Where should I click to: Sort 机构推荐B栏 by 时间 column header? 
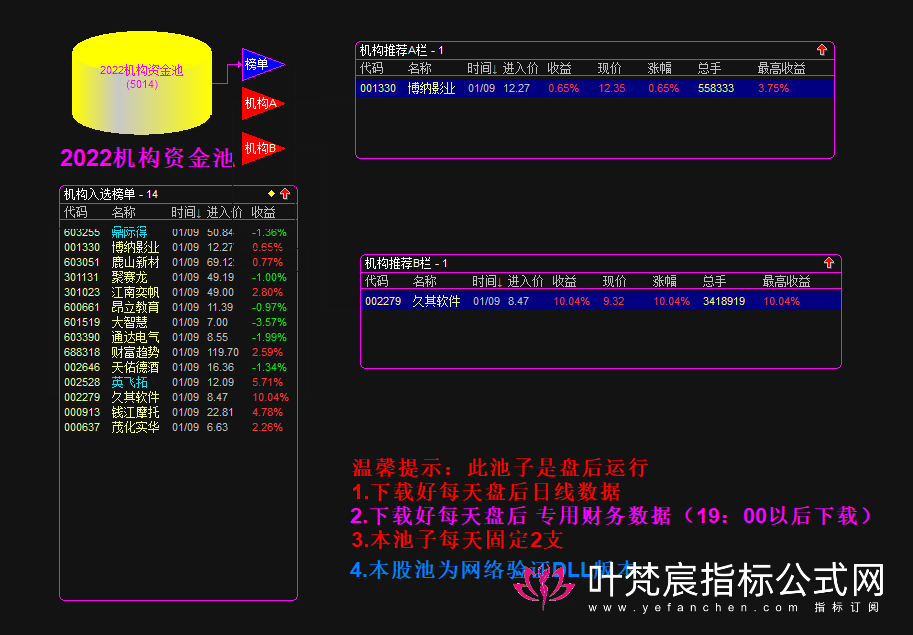[x=486, y=281]
